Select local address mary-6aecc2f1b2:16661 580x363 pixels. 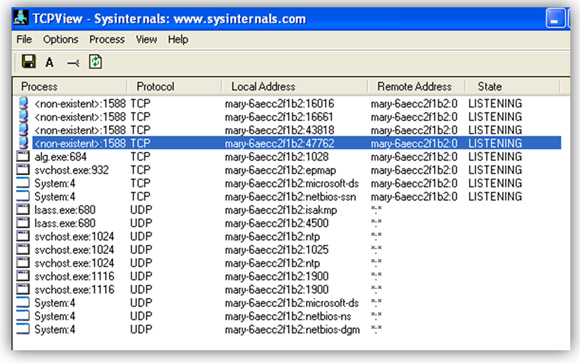pyautogui.click(x=279, y=117)
